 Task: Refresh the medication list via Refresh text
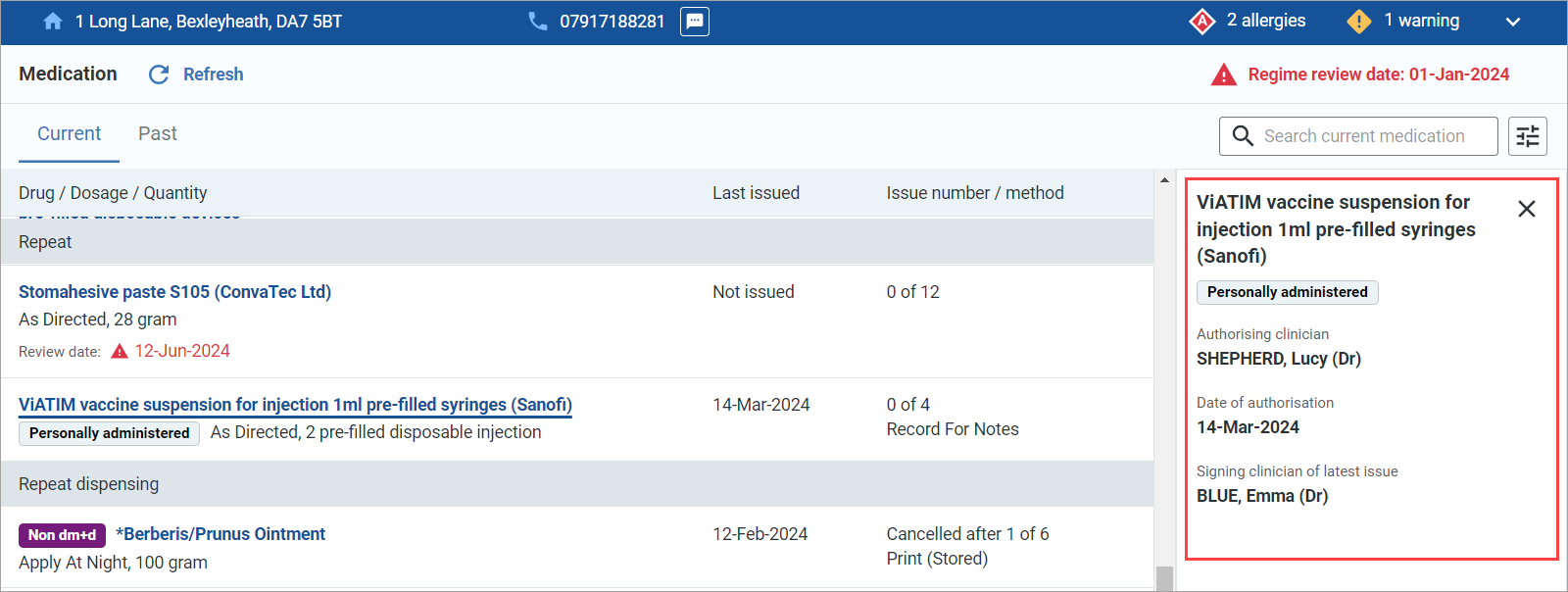pyautogui.click(x=214, y=74)
